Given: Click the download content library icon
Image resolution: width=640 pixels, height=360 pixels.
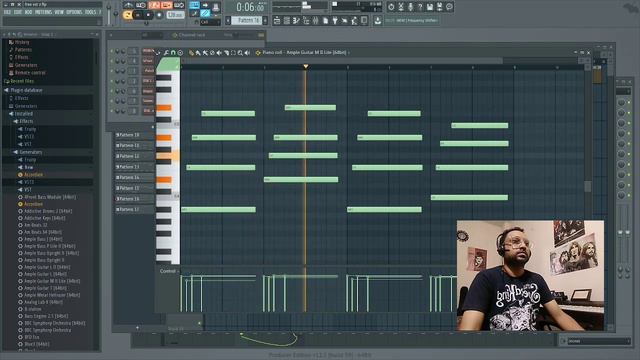Looking at the screenshot, I should click(378, 20).
